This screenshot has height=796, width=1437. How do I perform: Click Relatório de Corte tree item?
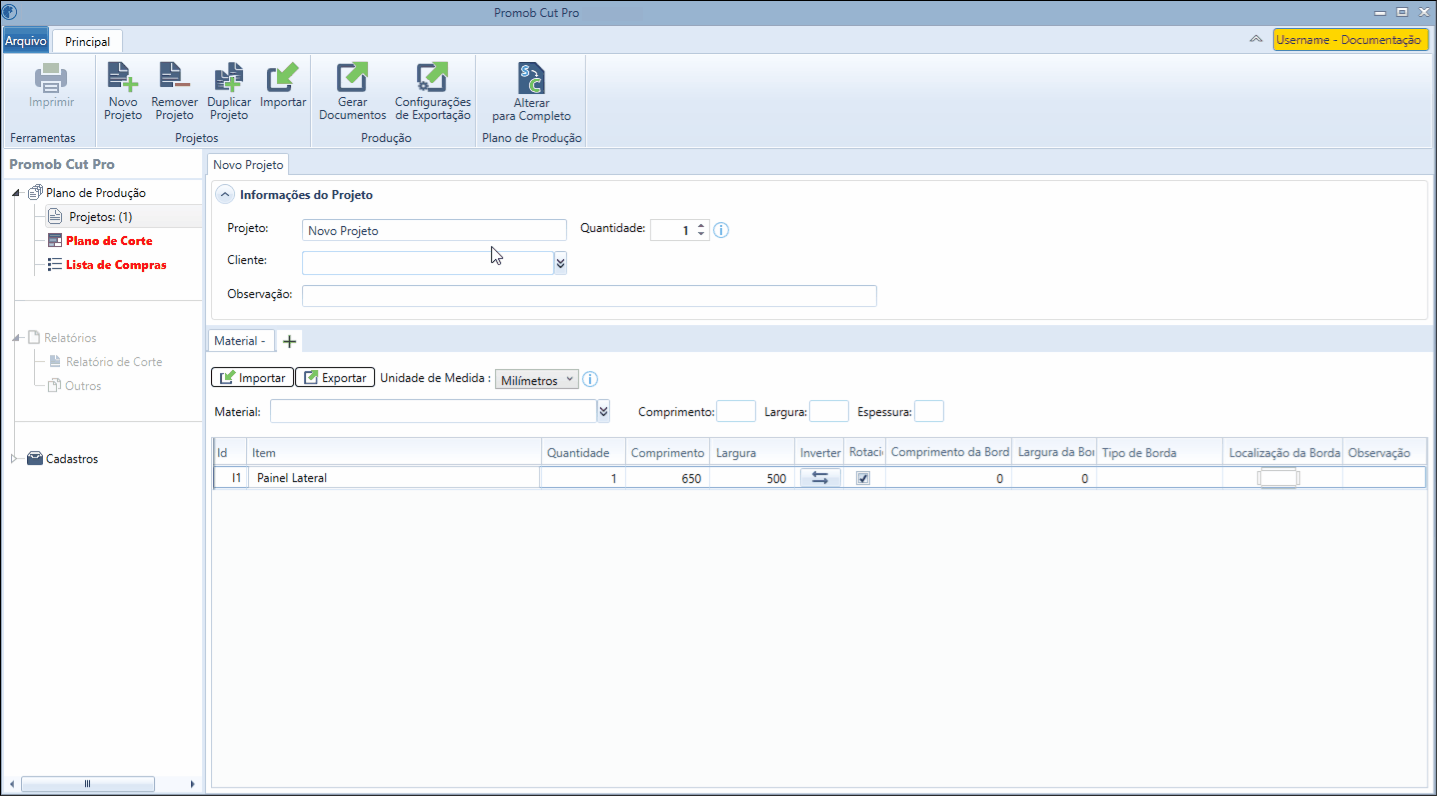pyautogui.click(x=114, y=362)
